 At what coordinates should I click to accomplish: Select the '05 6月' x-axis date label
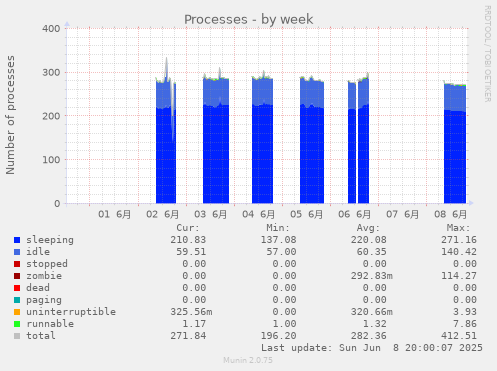click(306, 214)
